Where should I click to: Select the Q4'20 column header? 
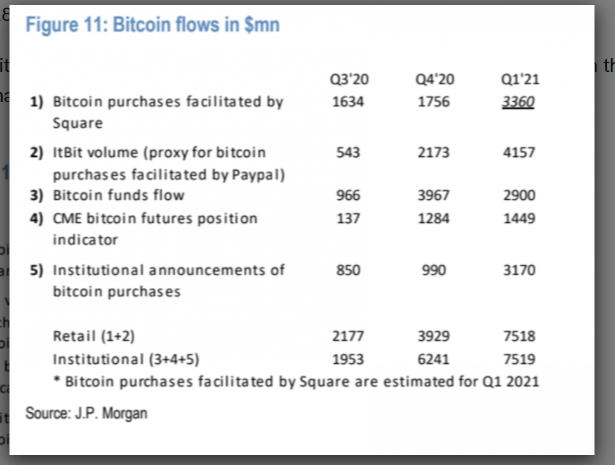click(x=433, y=79)
